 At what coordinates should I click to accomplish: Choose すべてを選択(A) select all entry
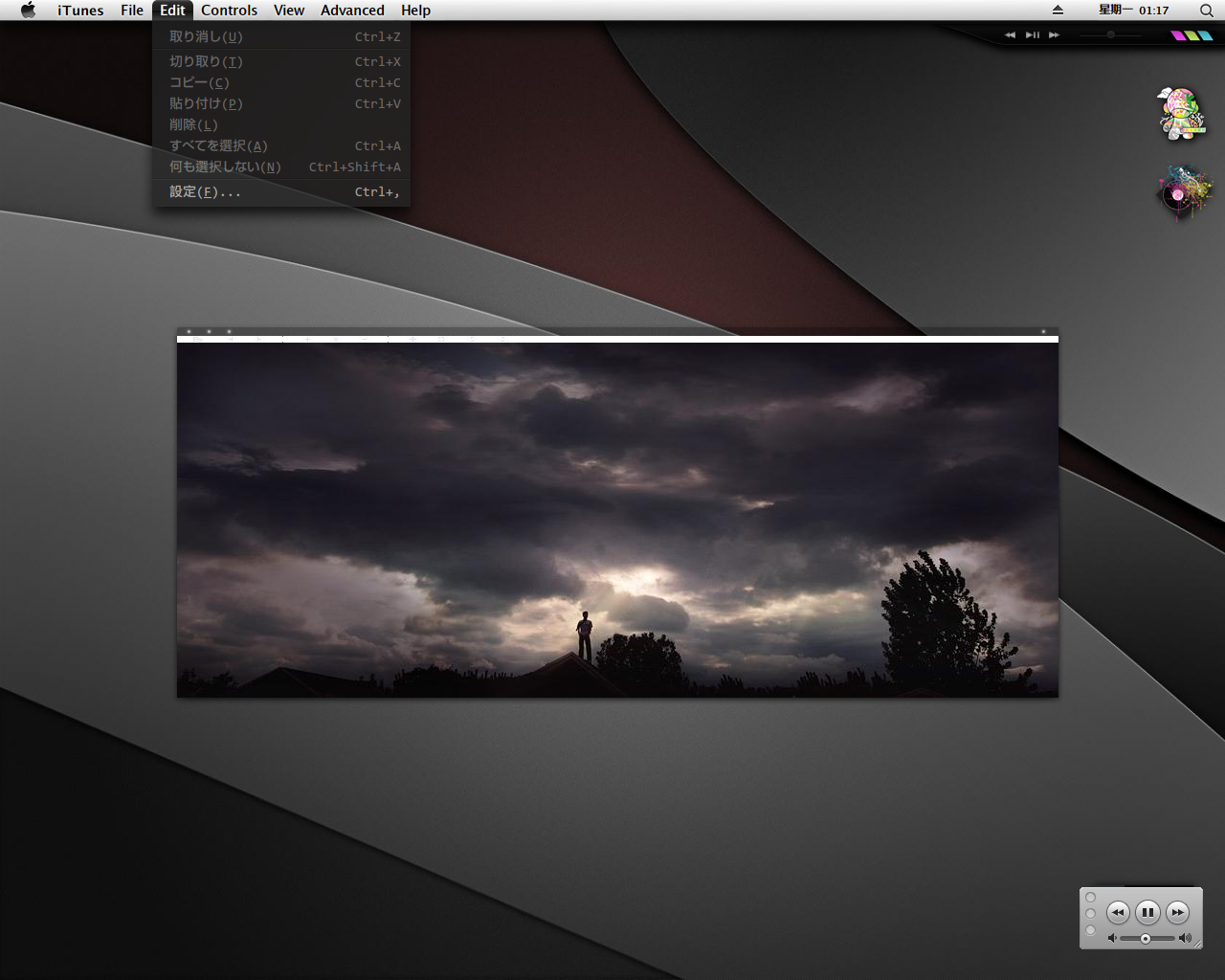point(281,145)
